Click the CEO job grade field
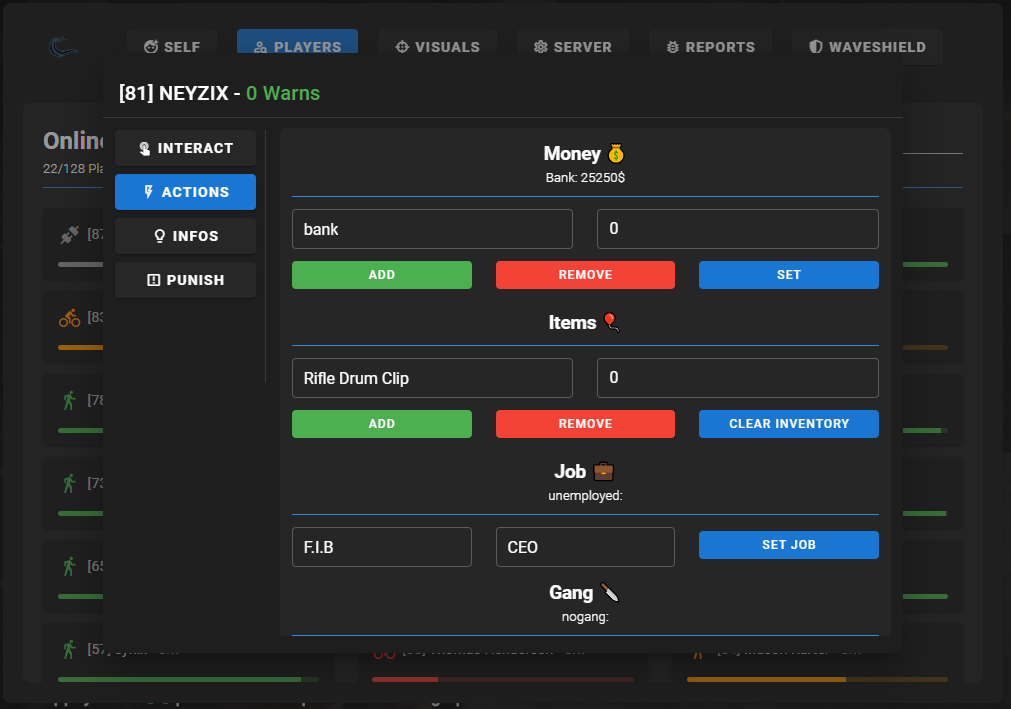 coord(585,547)
